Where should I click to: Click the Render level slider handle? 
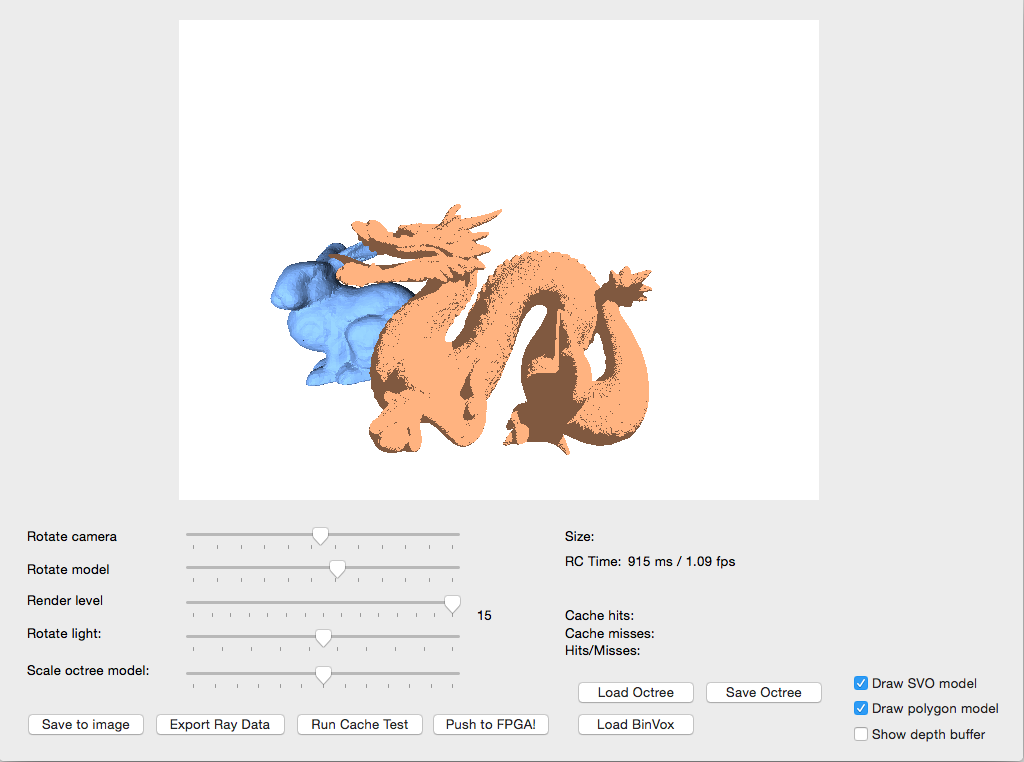click(452, 604)
